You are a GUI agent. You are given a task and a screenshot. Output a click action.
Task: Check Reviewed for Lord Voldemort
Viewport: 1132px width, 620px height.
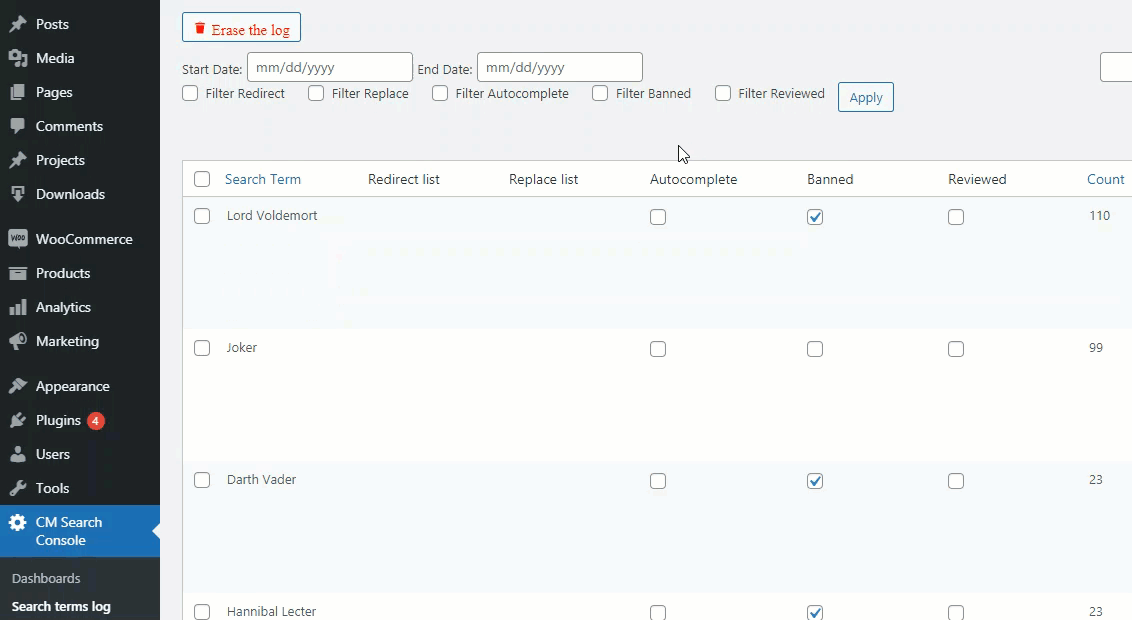click(x=956, y=217)
